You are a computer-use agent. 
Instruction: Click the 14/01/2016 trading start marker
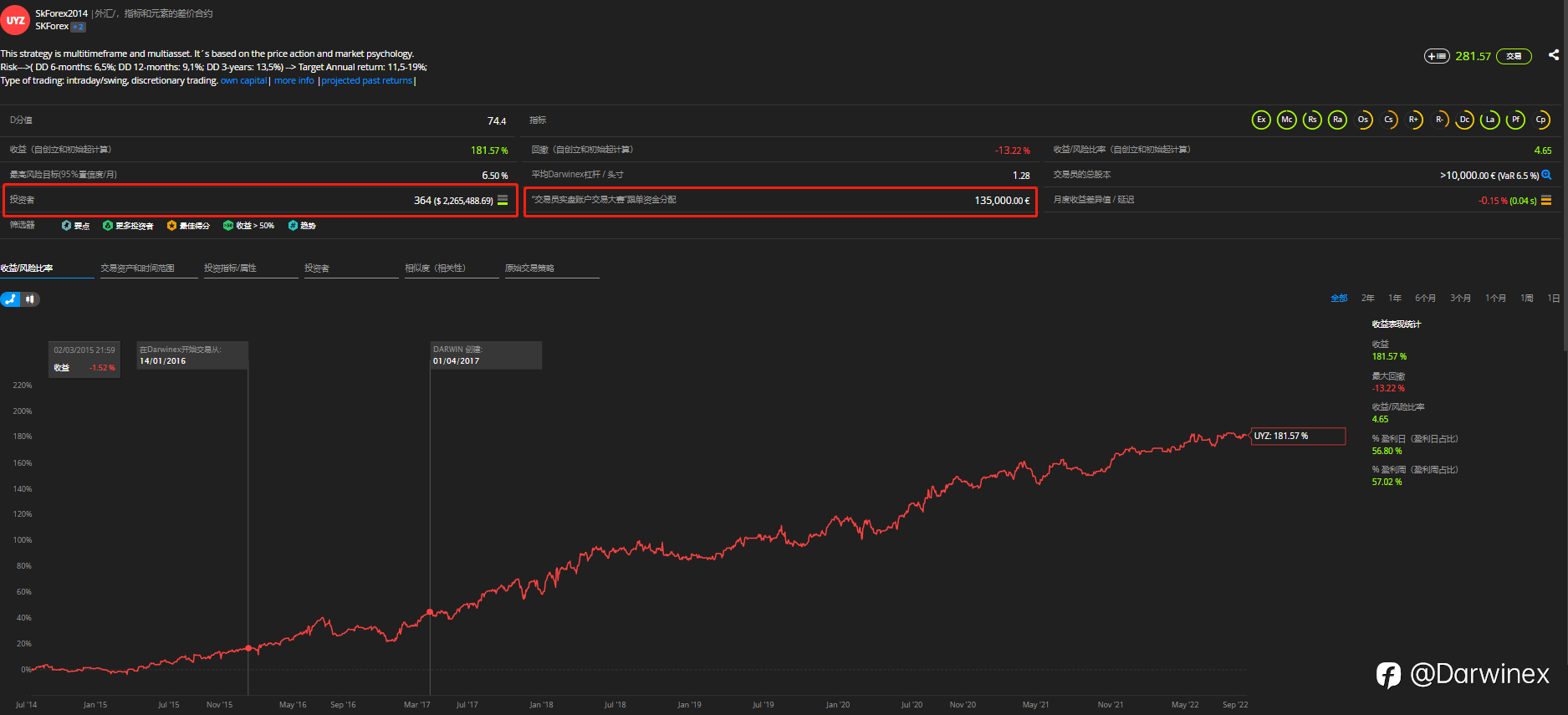pos(192,355)
